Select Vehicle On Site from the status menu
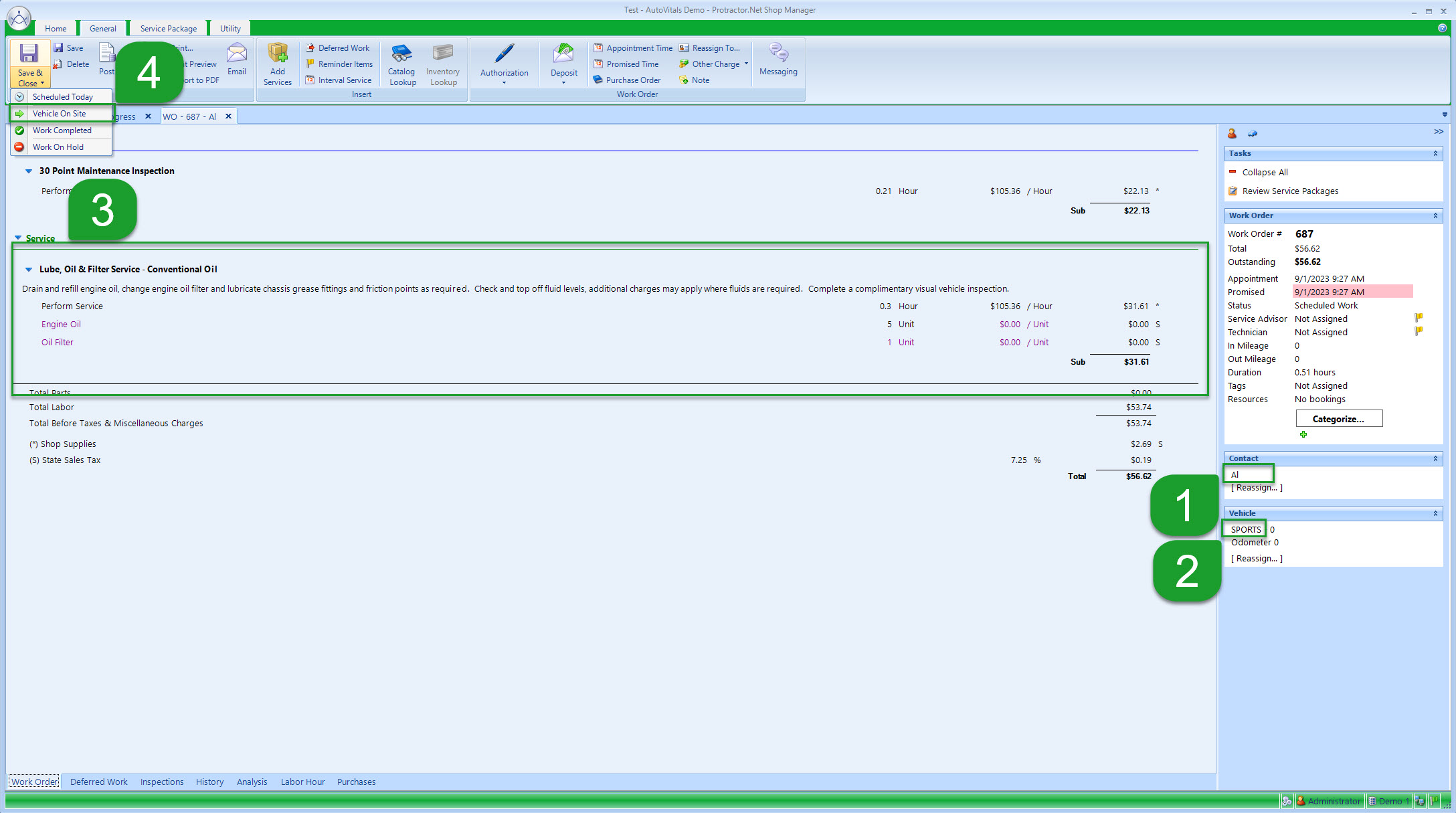This screenshot has height=813, width=1456. click(60, 113)
